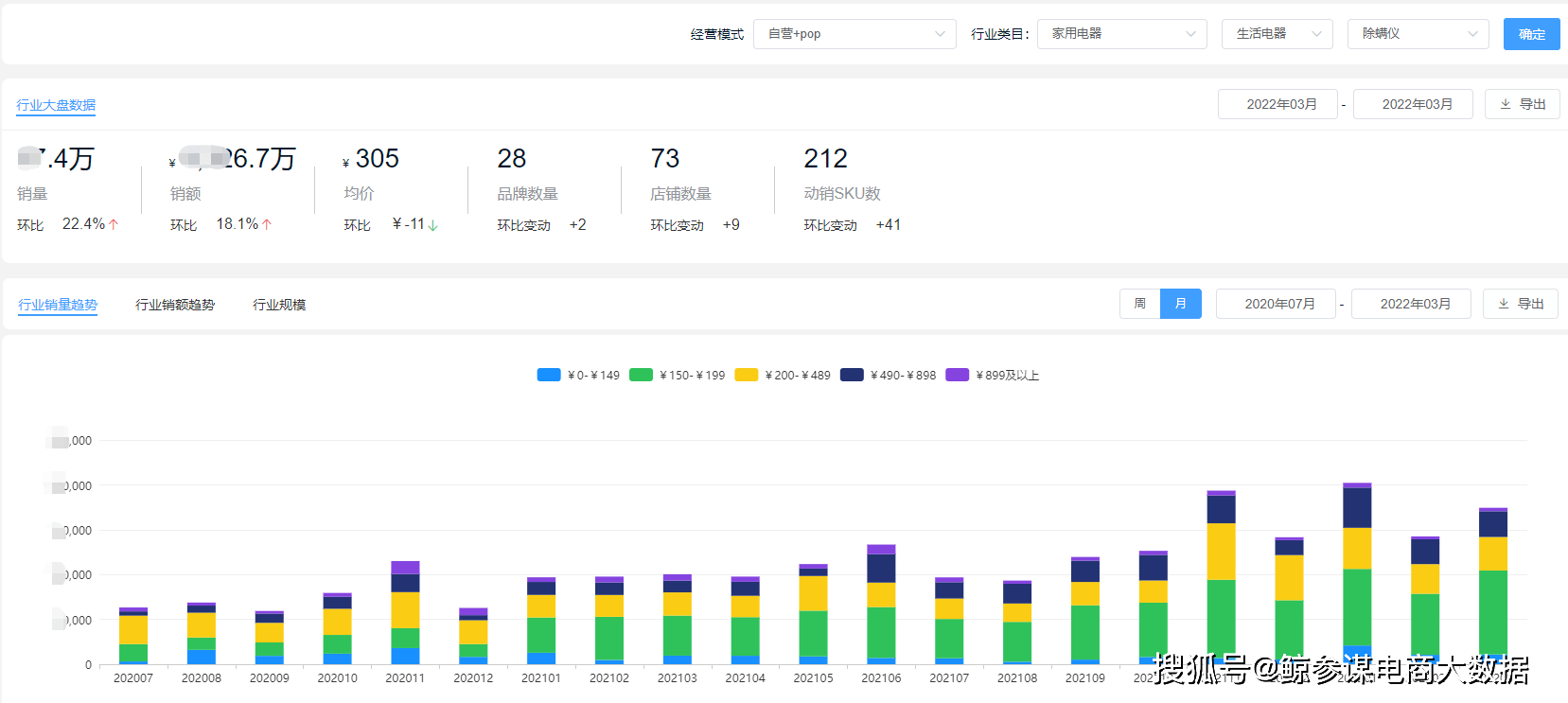Click the 202102 x-axis label

click(x=609, y=678)
